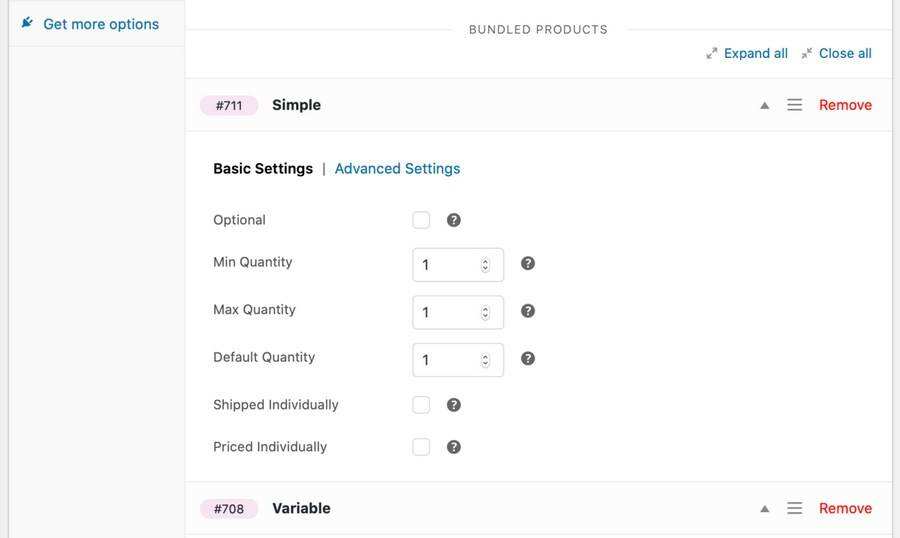Image resolution: width=900 pixels, height=538 pixels.
Task: Click the Min Quantity number field
Action: coord(447,265)
